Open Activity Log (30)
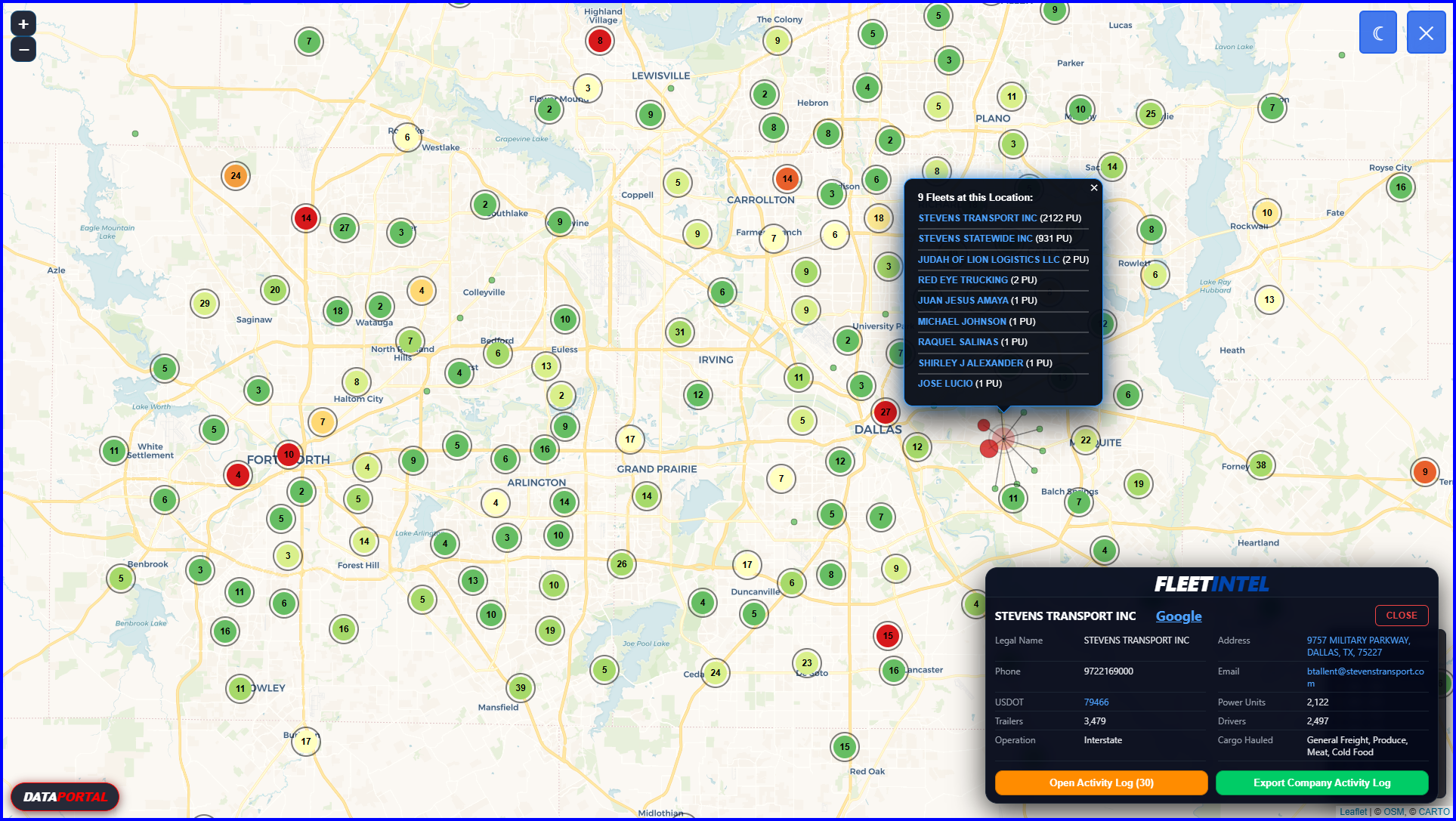1456x821 pixels. pyautogui.click(x=1100, y=782)
